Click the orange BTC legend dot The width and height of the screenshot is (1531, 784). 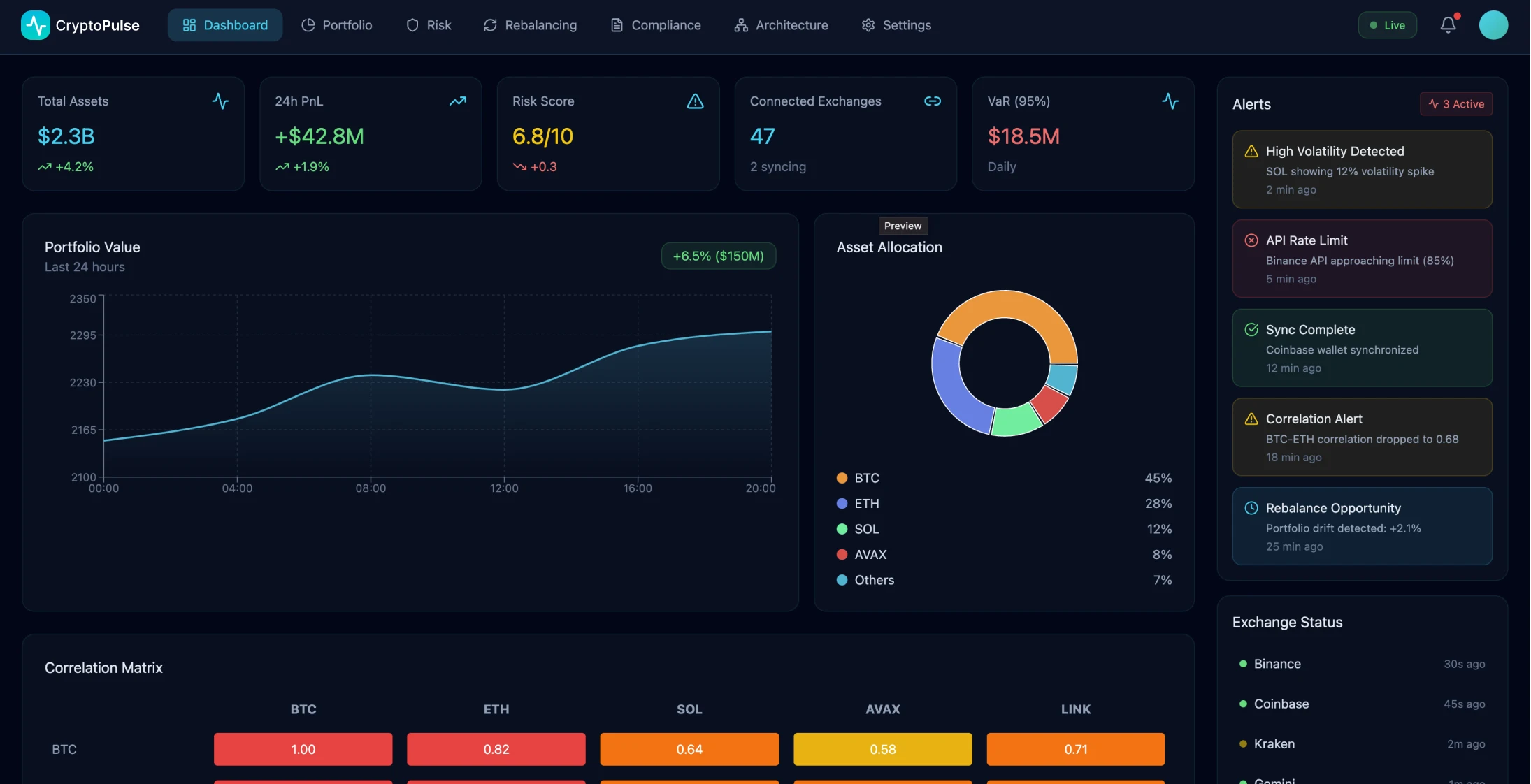(x=840, y=478)
